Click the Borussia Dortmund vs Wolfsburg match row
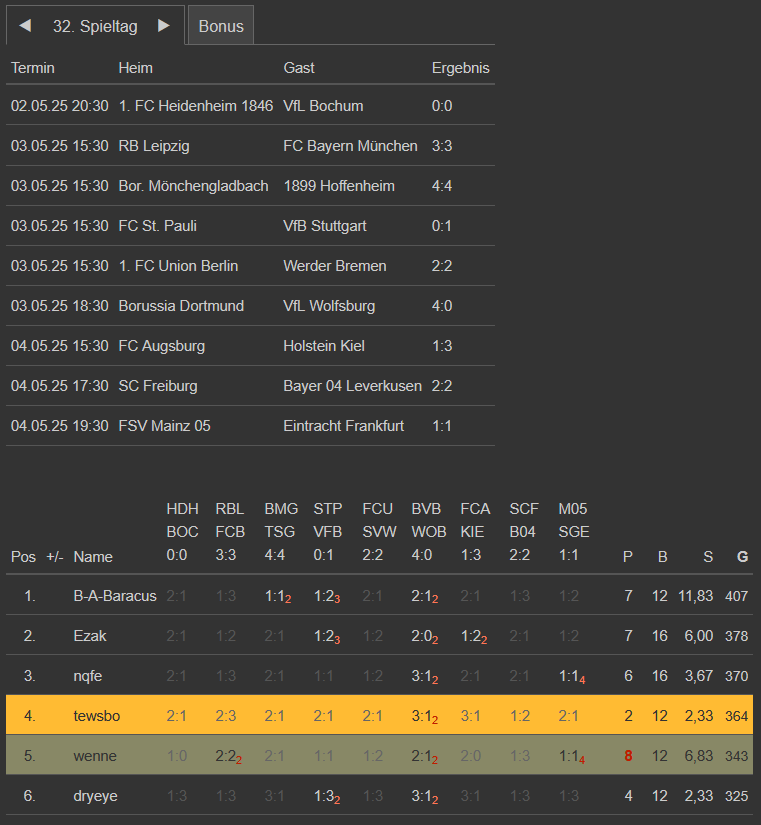 coord(250,306)
